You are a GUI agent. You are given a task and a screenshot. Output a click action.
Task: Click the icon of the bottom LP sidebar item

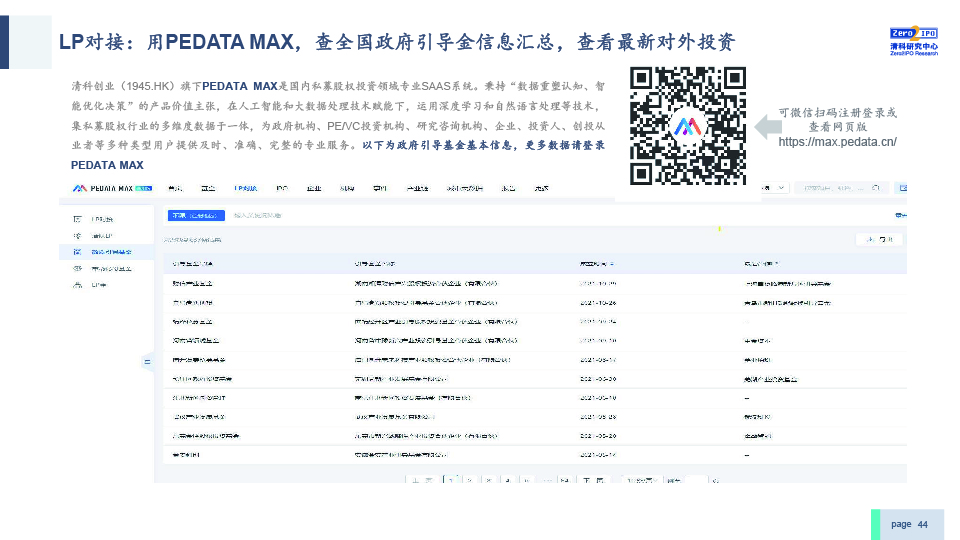coord(77,285)
